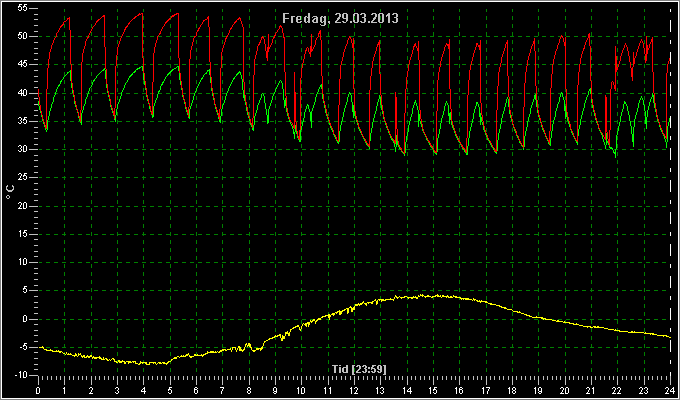
Task: Click hour 24 tick label on time axis
Action: coord(670,390)
